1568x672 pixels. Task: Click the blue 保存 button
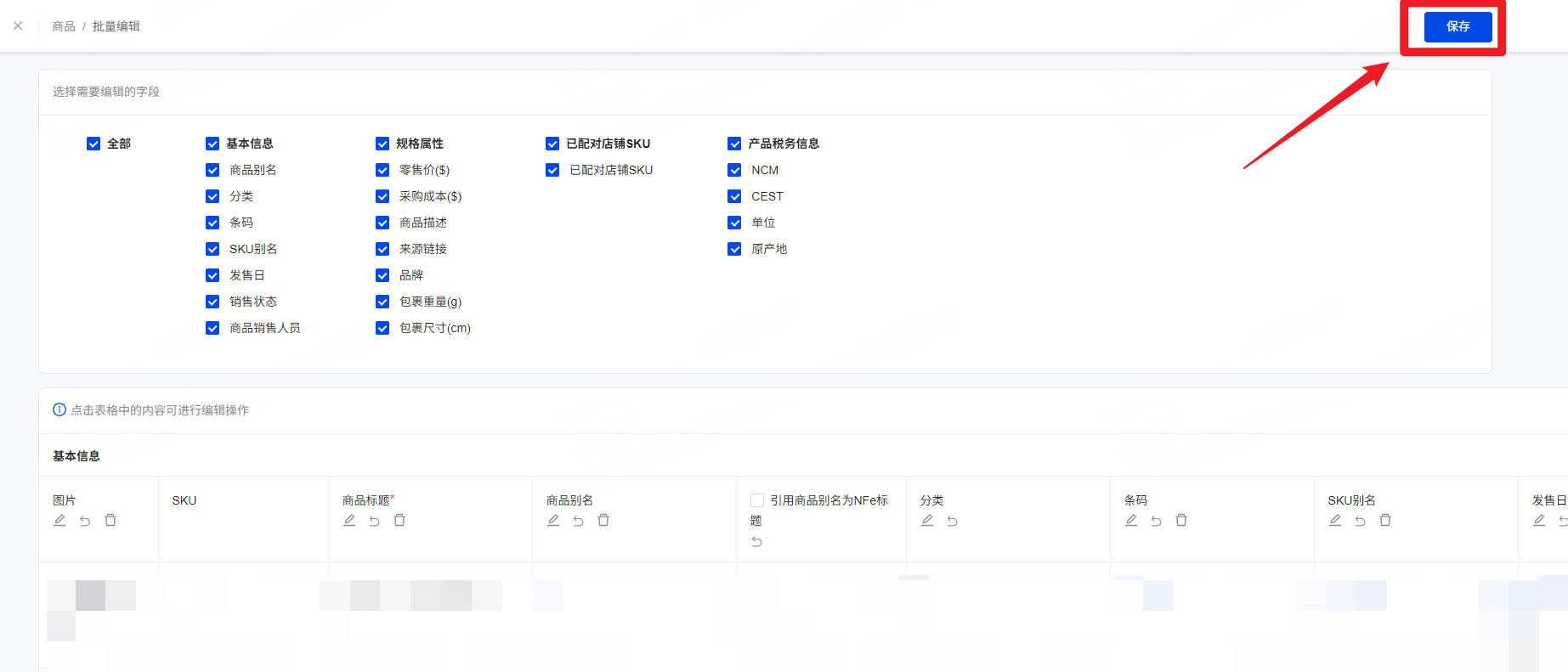pos(1458,26)
